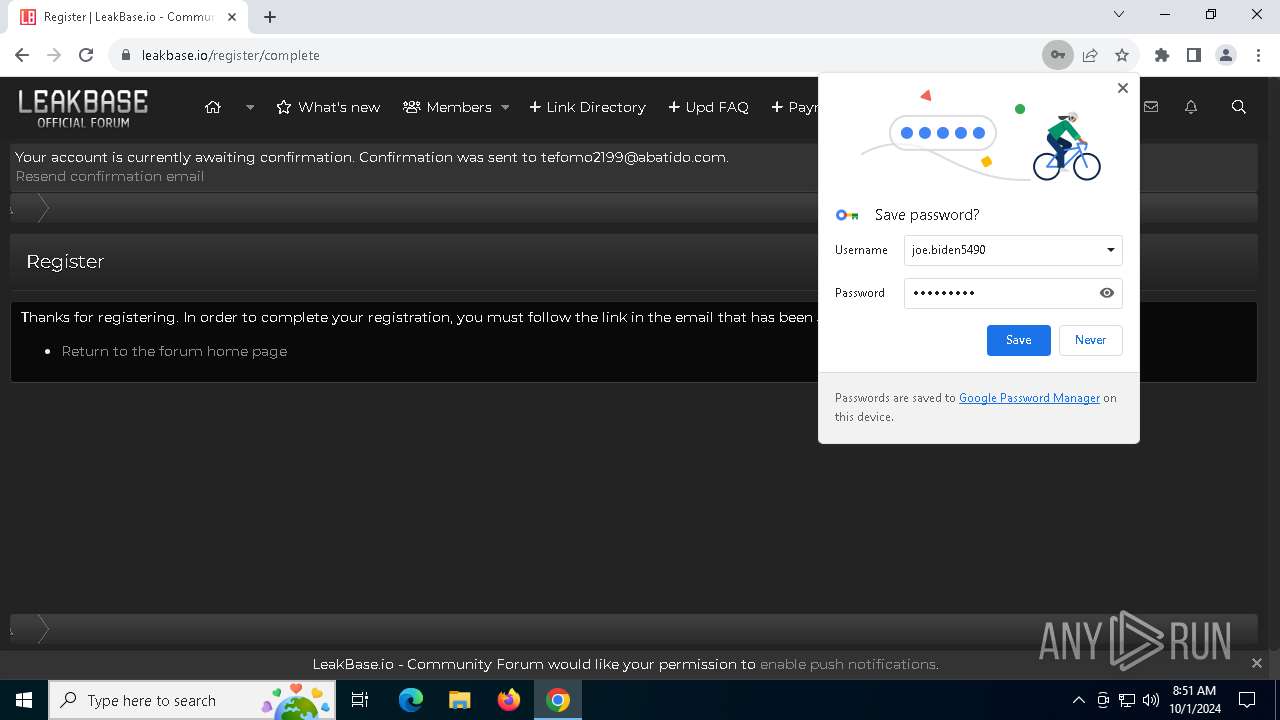Open forum search magnifier icon
1280x720 pixels.
(1239, 107)
